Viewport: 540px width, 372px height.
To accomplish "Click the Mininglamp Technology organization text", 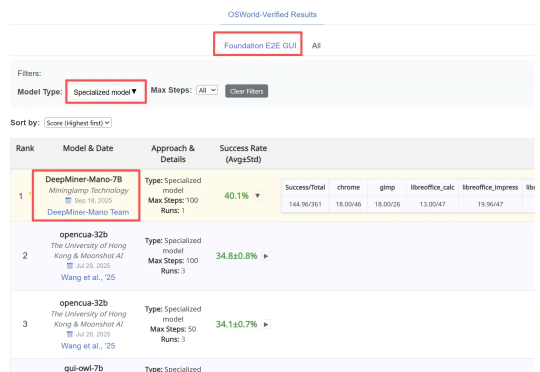I will point(89,190).
